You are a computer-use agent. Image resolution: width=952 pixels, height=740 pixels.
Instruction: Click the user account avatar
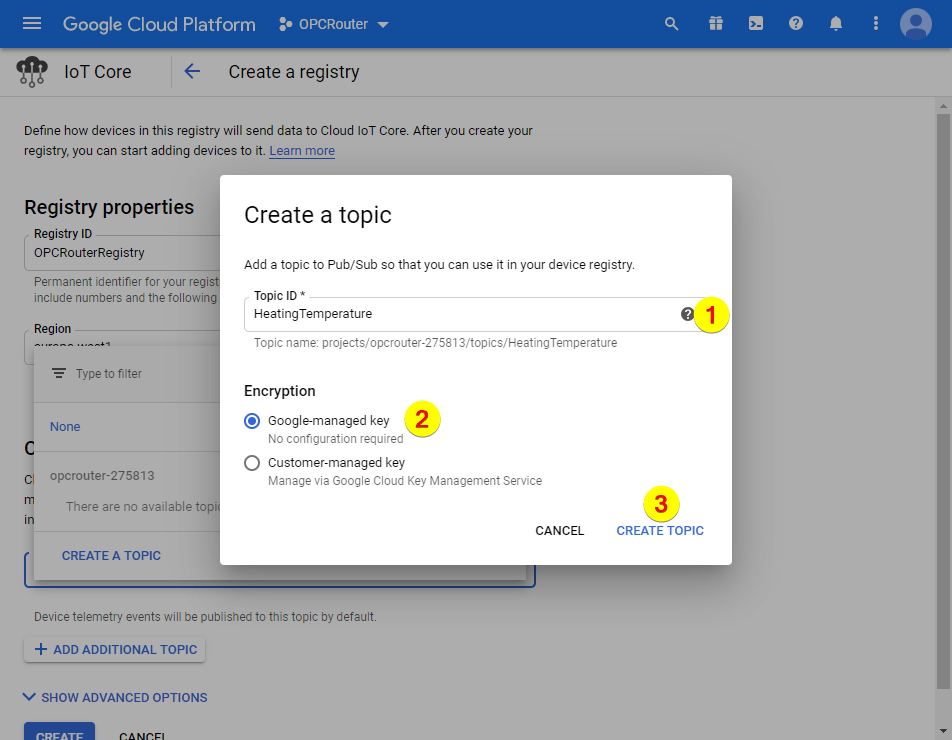click(915, 24)
